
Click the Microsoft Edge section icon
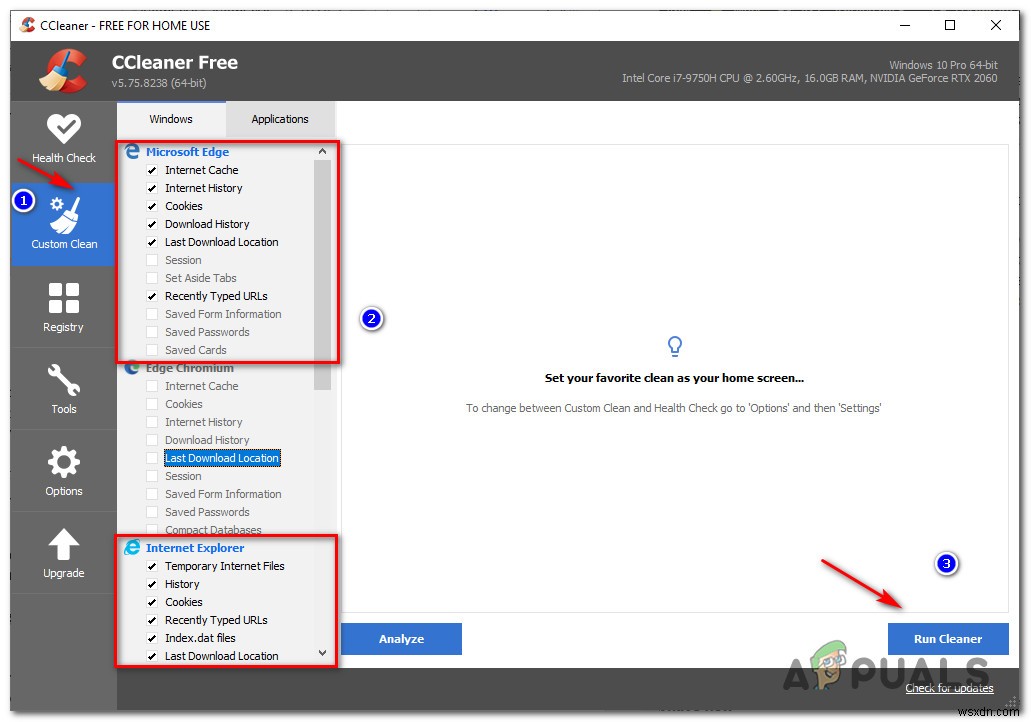132,151
